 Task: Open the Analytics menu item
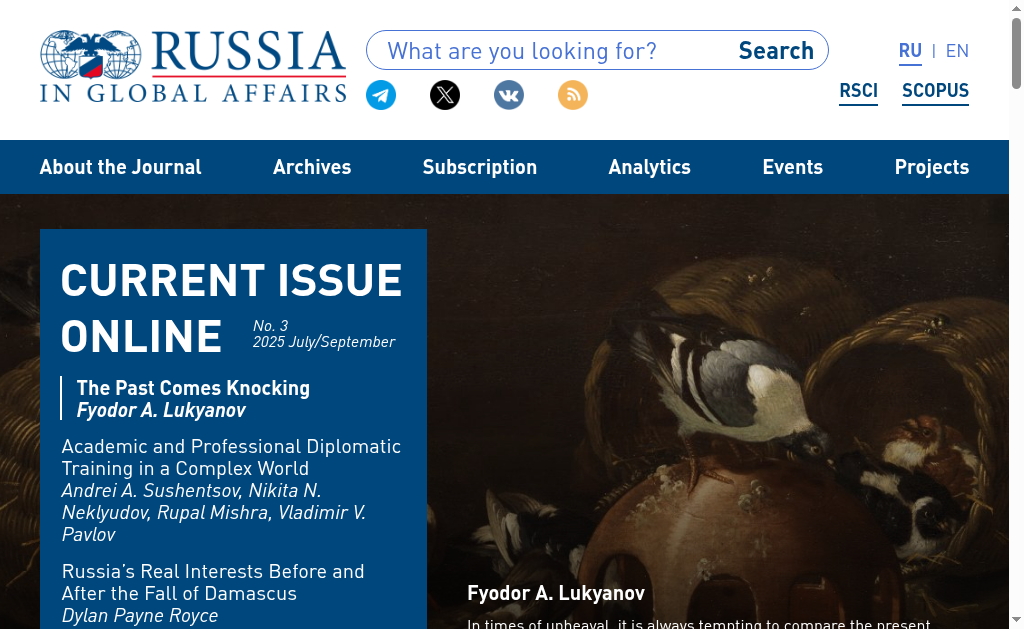tap(649, 167)
